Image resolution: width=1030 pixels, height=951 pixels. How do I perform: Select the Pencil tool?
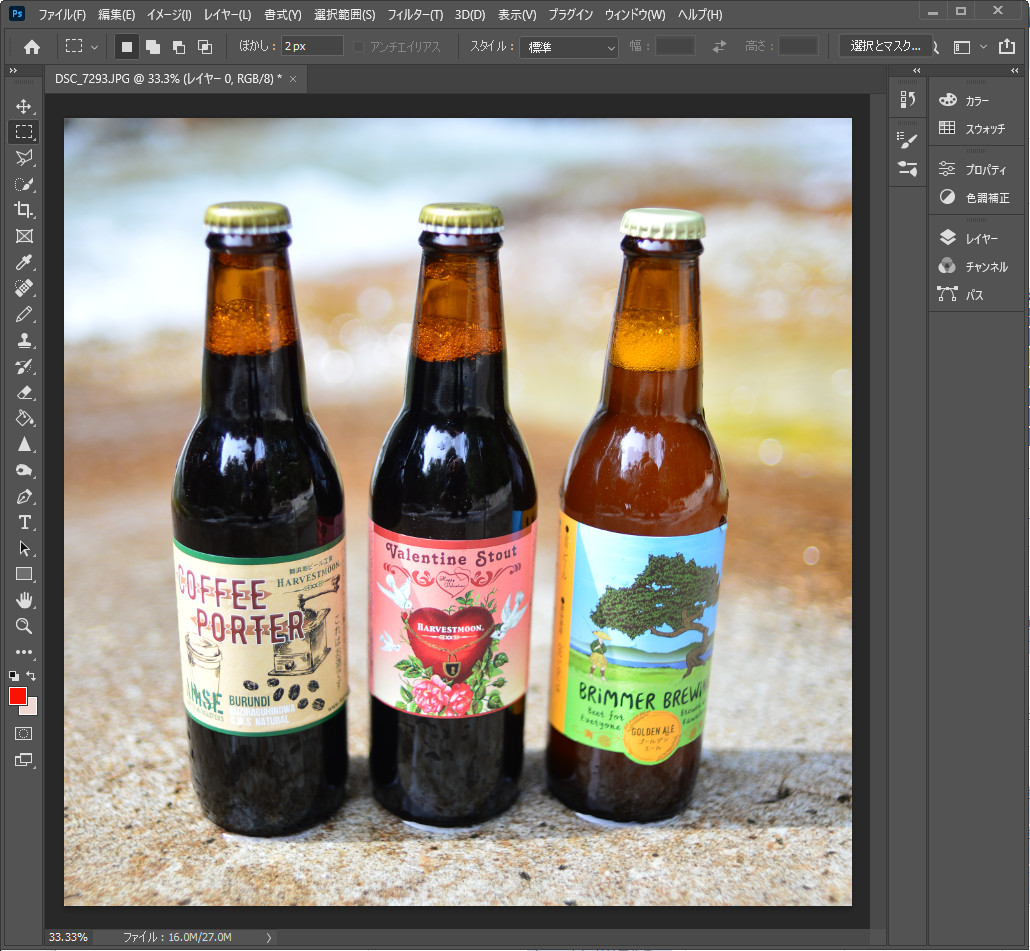[24, 315]
